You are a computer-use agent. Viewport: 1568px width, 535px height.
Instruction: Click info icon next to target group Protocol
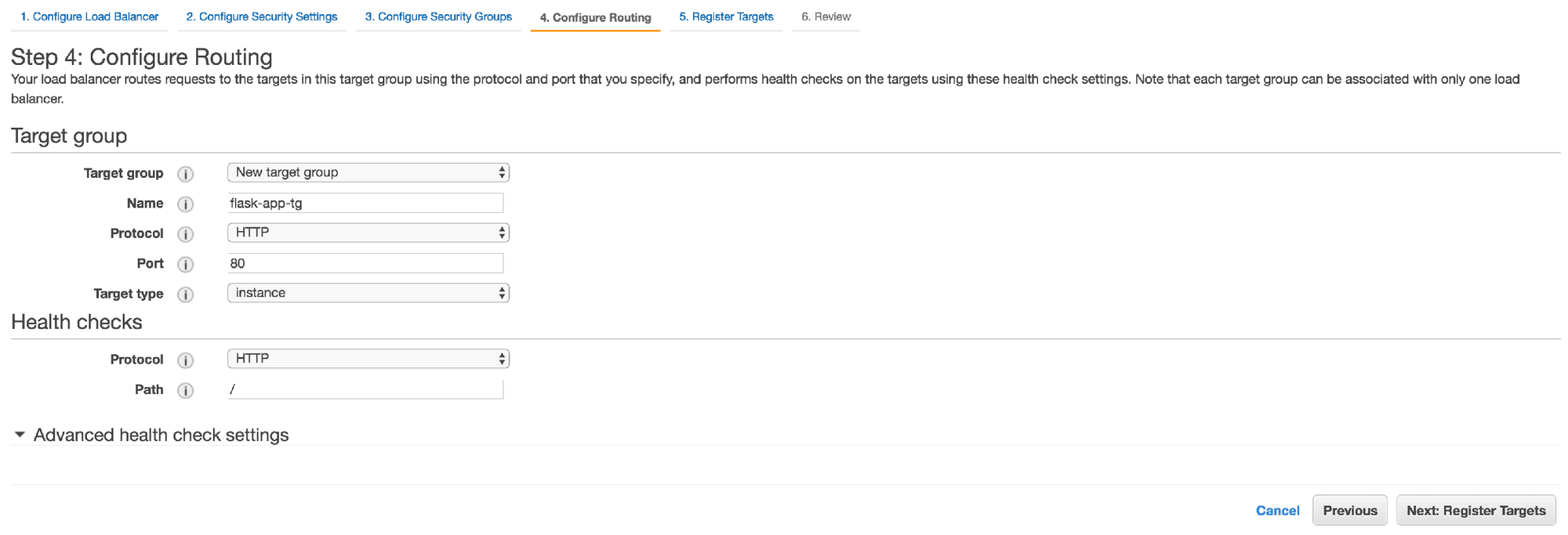click(x=185, y=234)
